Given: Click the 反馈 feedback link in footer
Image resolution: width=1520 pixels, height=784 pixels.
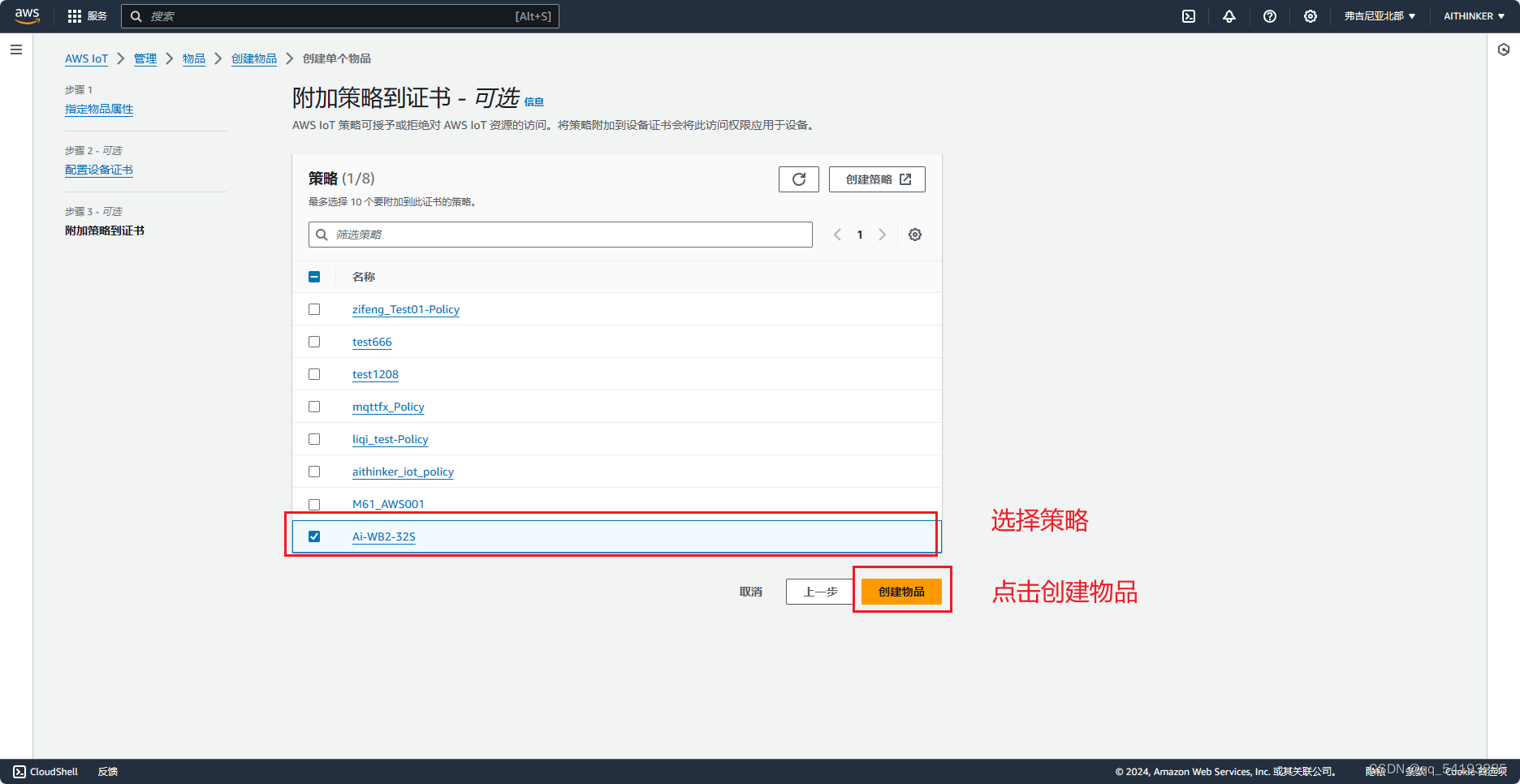Looking at the screenshot, I should click(x=108, y=772).
